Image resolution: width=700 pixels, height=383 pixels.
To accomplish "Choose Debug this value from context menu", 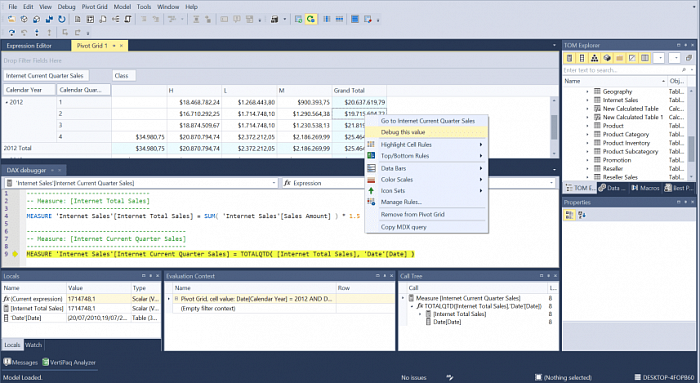I will 426,132.
